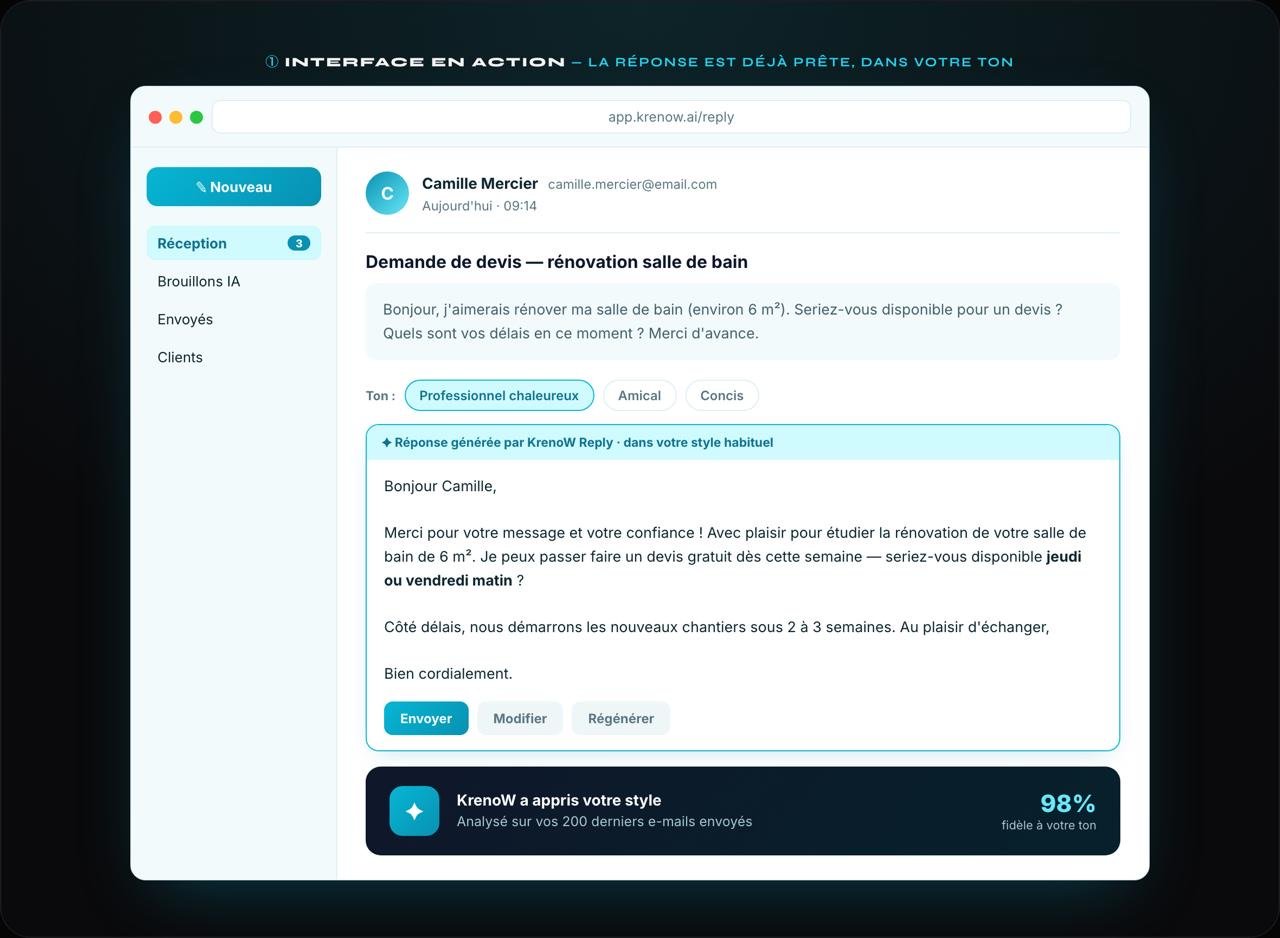Regenerate the reply with Régénérer
Screen dimensions: 1280x938
click(x=621, y=718)
